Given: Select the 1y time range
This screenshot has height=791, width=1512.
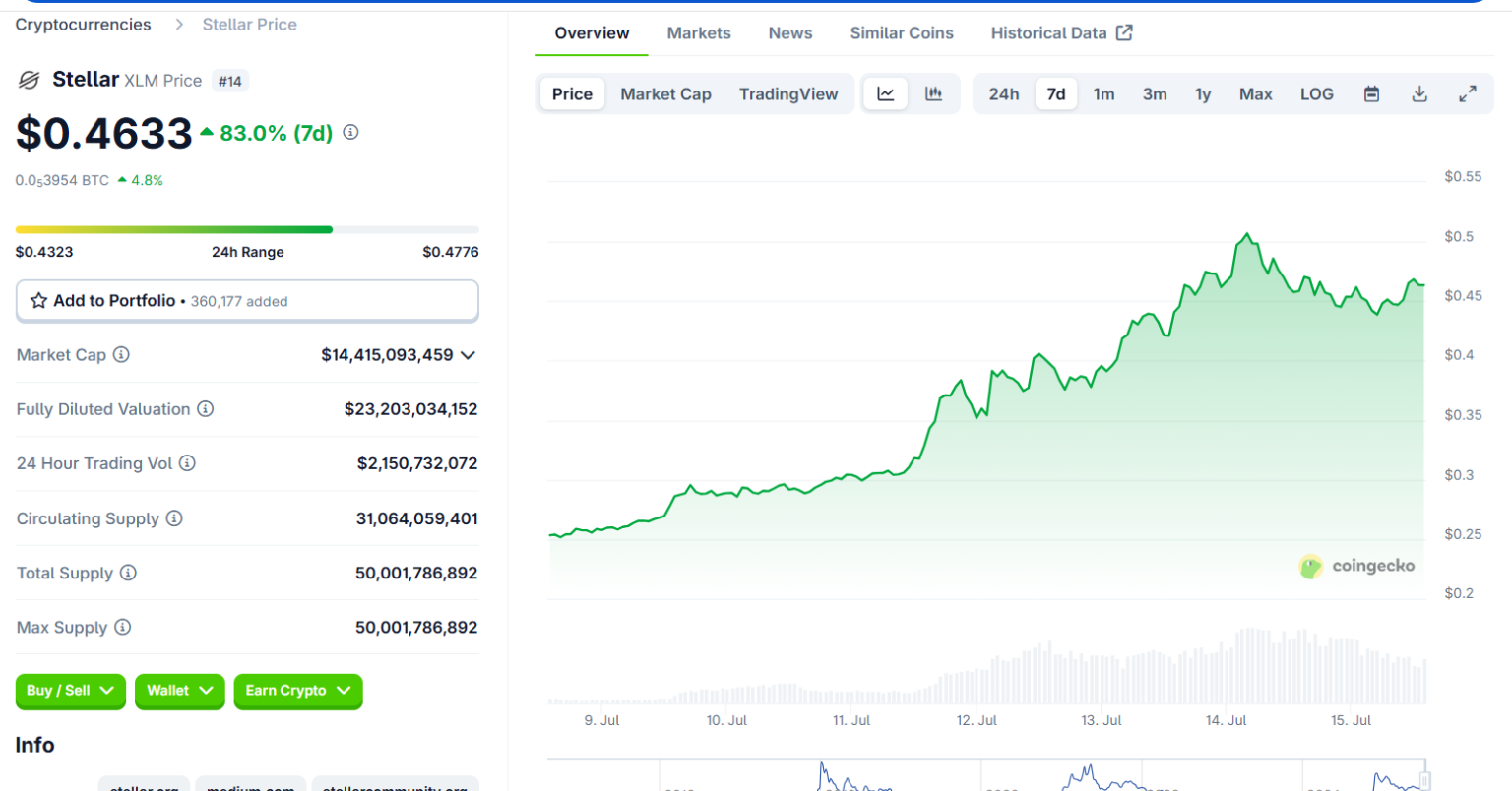Looking at the screenshot, I should 1203,92.
